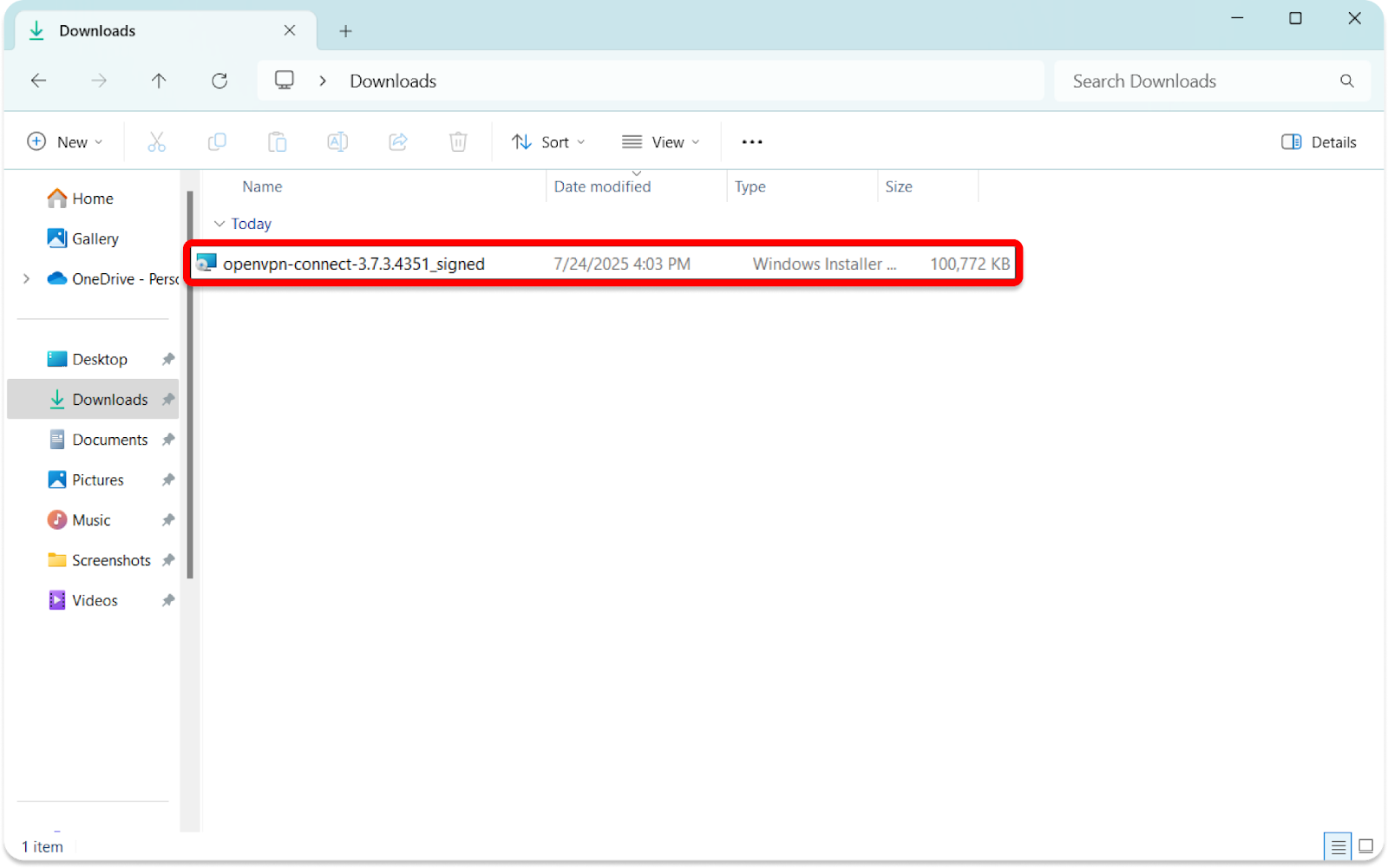This screenshot has width=1388, height=868.
Task: Add a new tab
Action: click(x=345, y=31)
